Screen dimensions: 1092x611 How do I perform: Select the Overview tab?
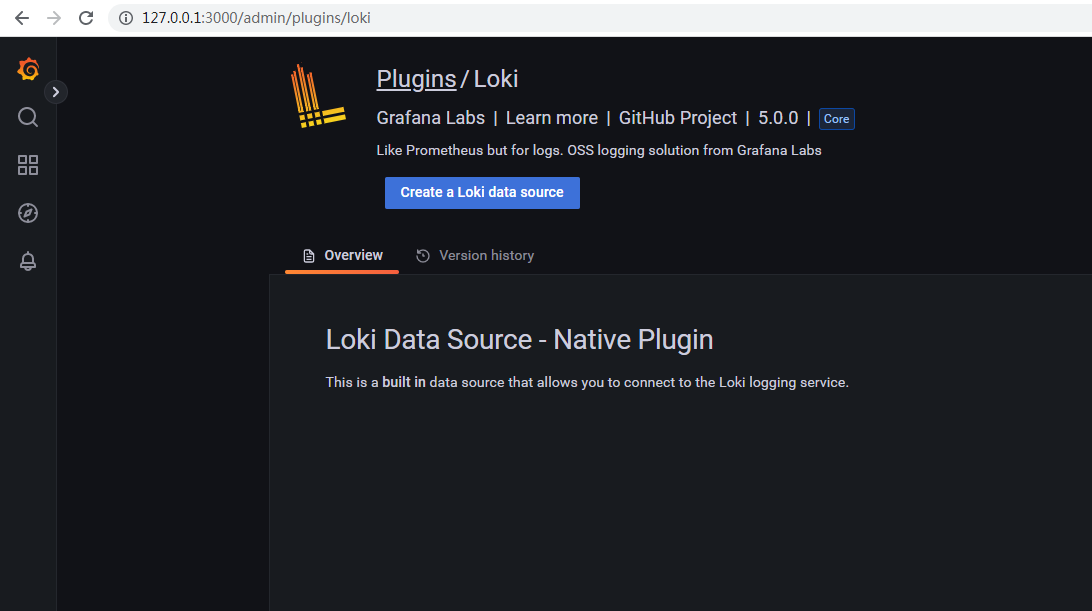click(352, 255)
